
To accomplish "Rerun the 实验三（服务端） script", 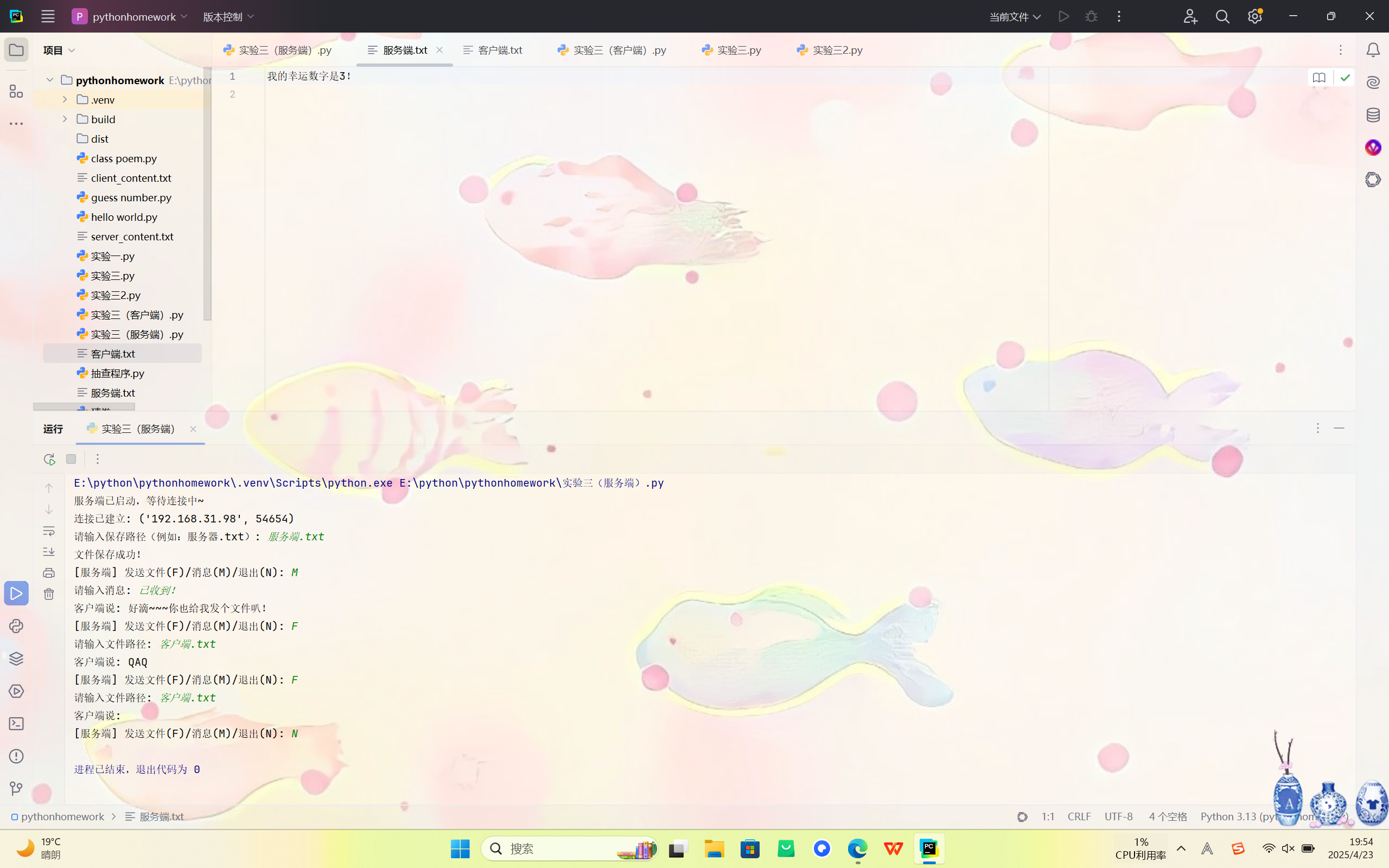I will click(x=49, y=459).
